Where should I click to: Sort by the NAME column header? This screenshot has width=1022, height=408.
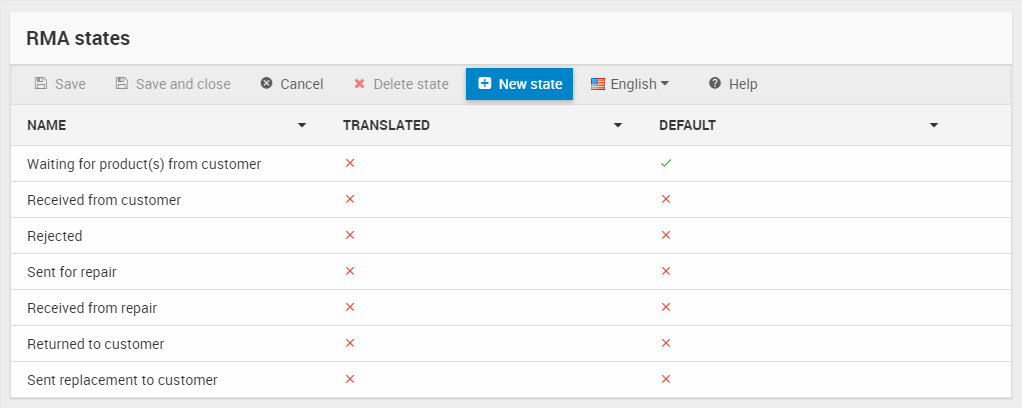(47, 126)
